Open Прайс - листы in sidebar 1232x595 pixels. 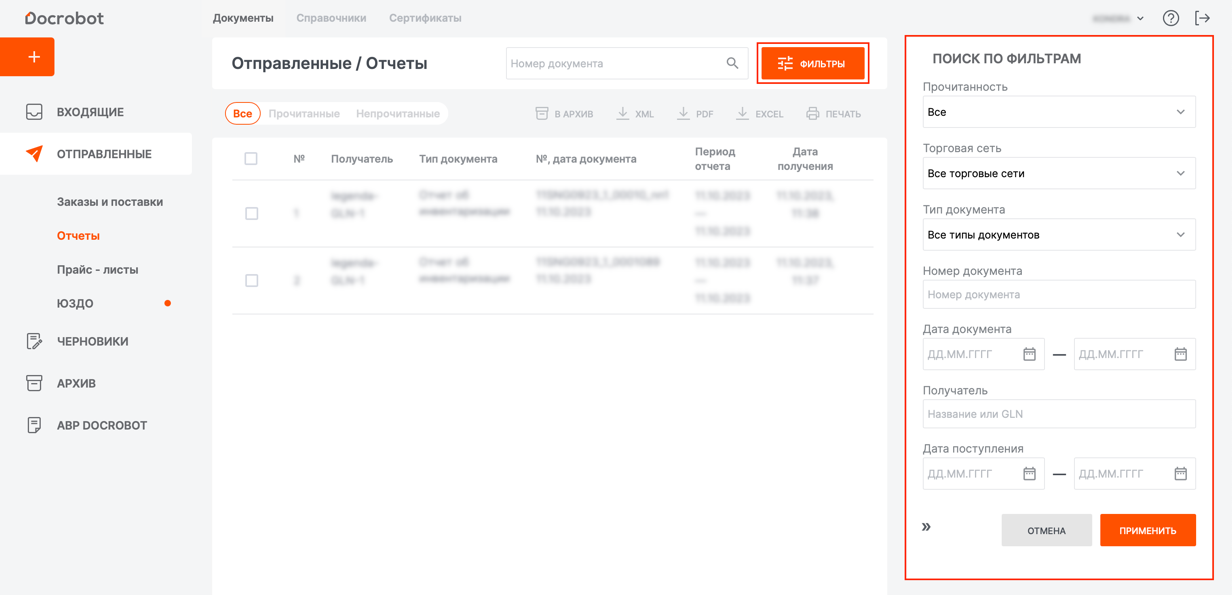click(x=97, y=270)
